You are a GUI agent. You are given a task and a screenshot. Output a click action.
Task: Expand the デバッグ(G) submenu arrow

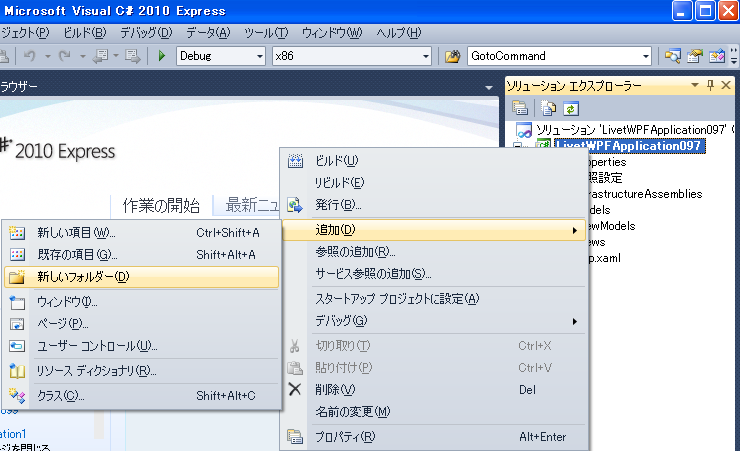coord(575,321)
